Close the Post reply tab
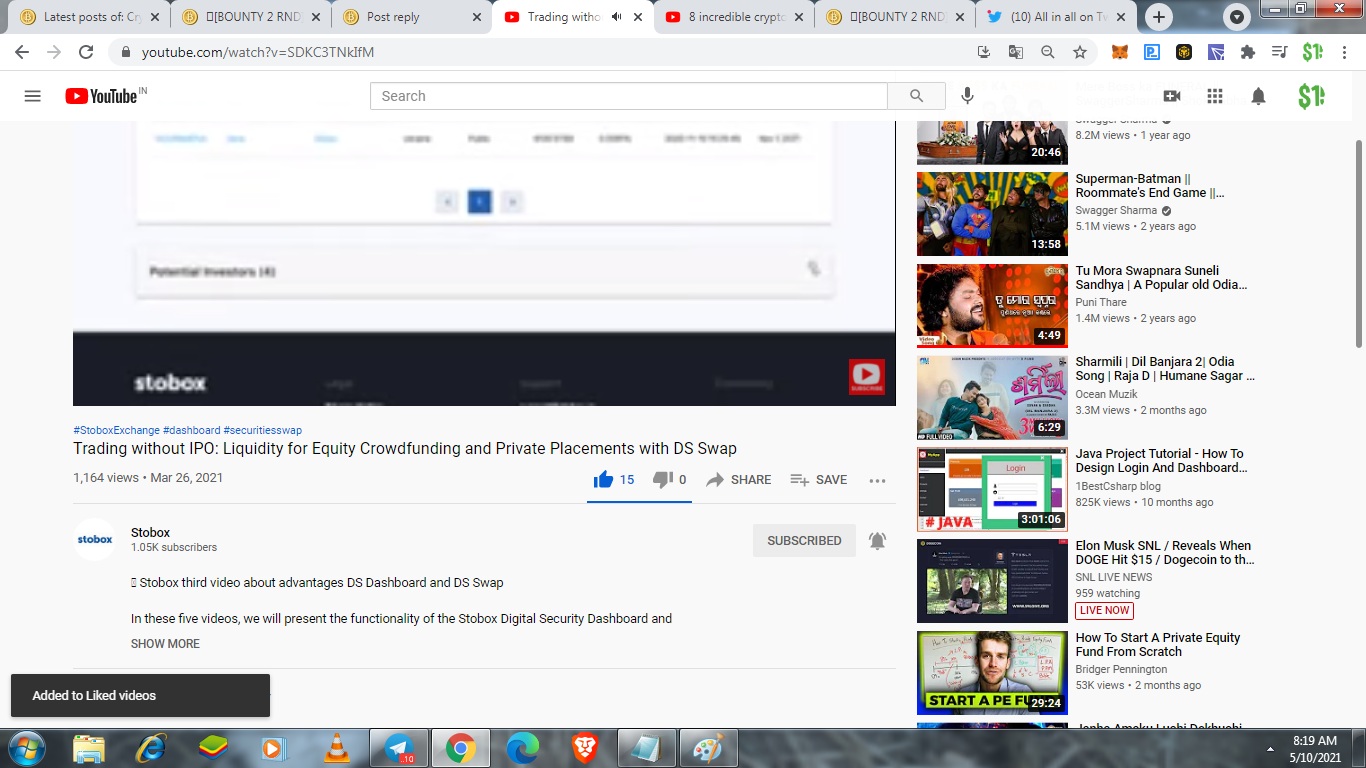 [x=476, y=17]
